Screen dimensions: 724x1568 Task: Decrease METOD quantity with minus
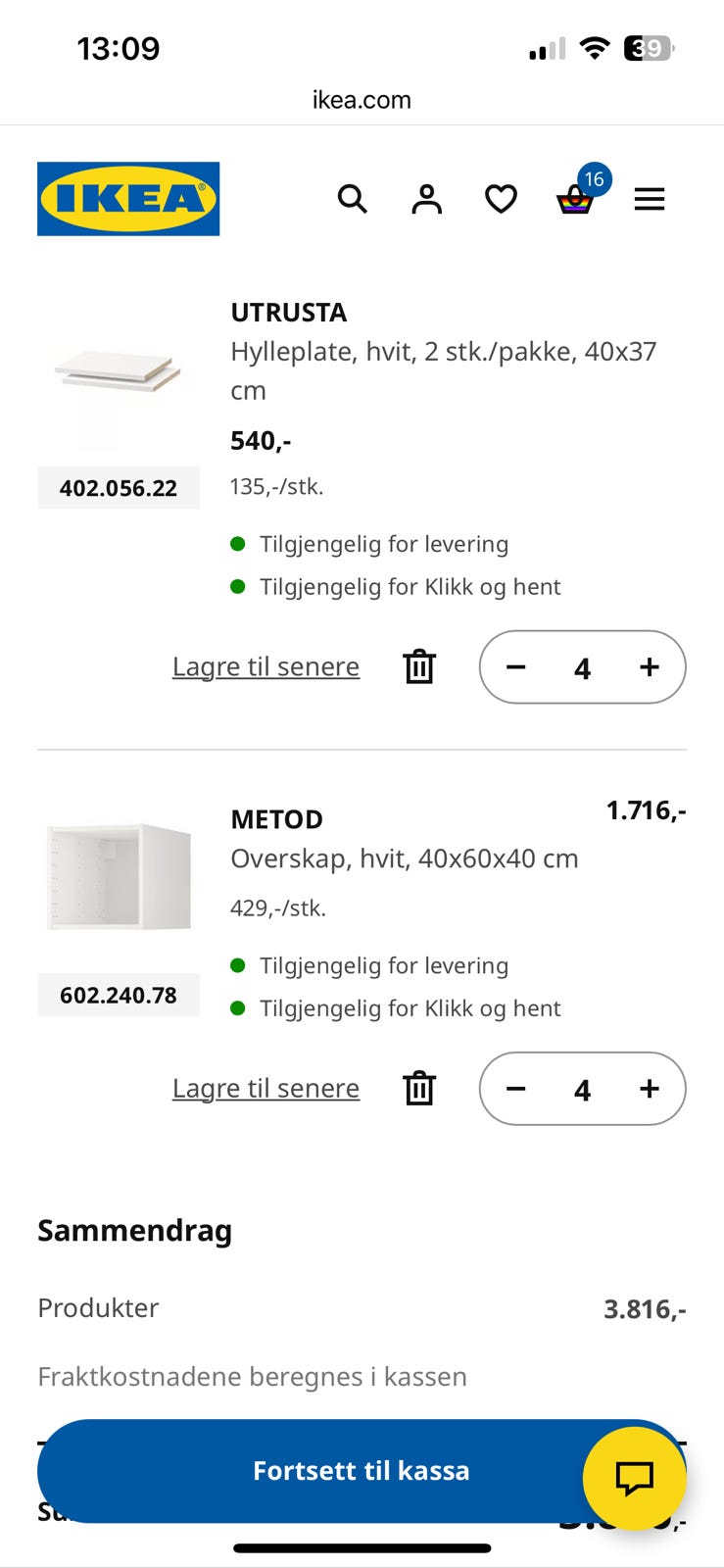516,1089
